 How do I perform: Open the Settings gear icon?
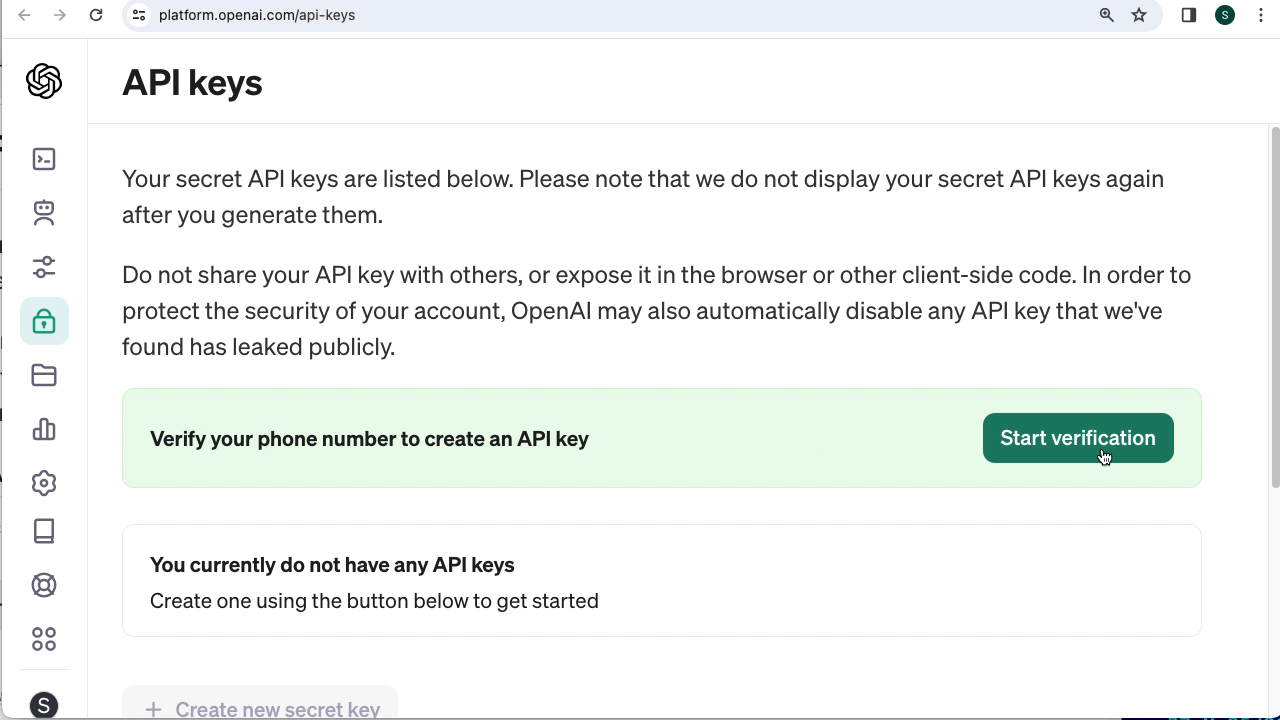44,483
